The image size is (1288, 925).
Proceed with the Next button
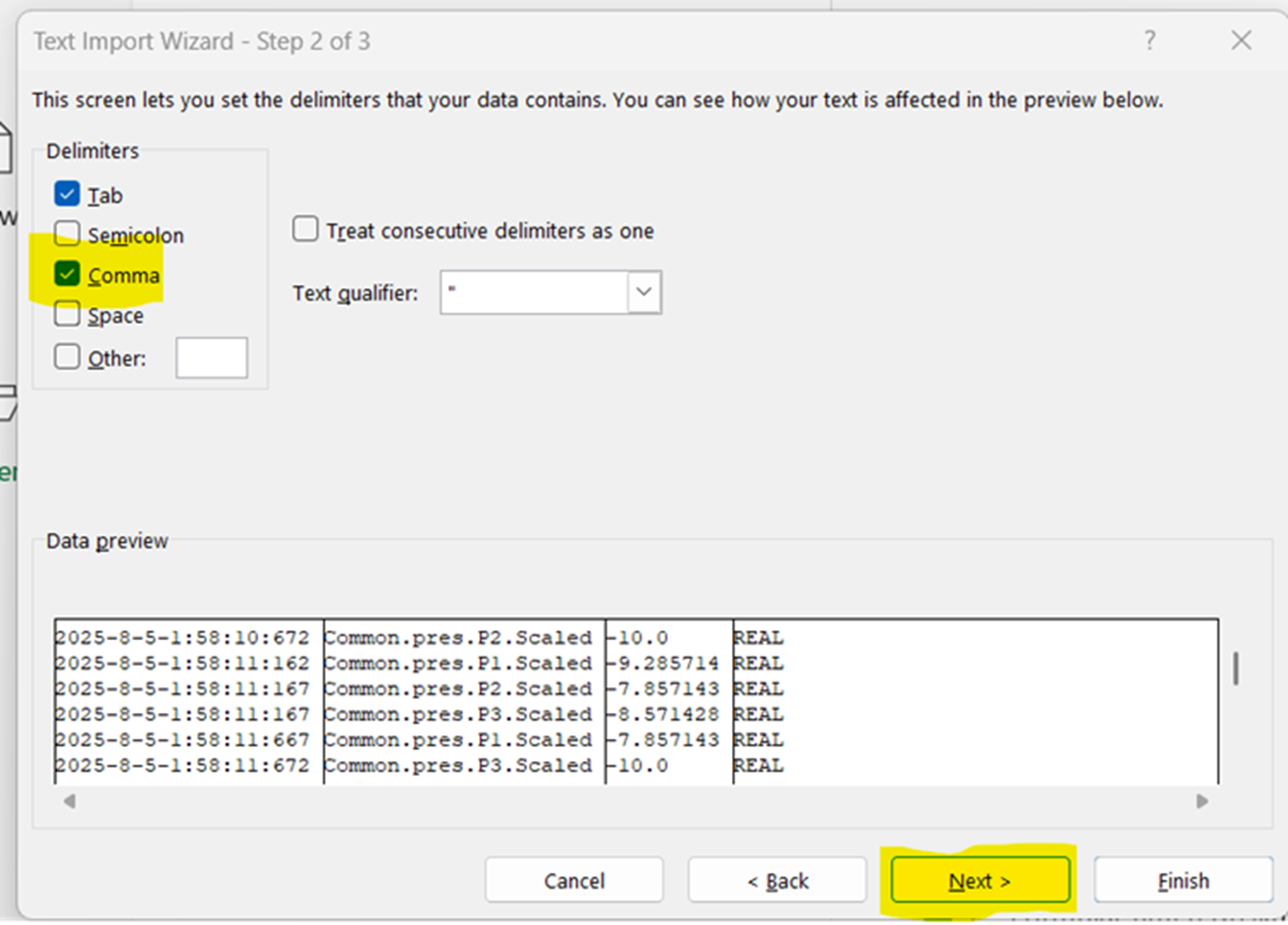tap(980, 880)
